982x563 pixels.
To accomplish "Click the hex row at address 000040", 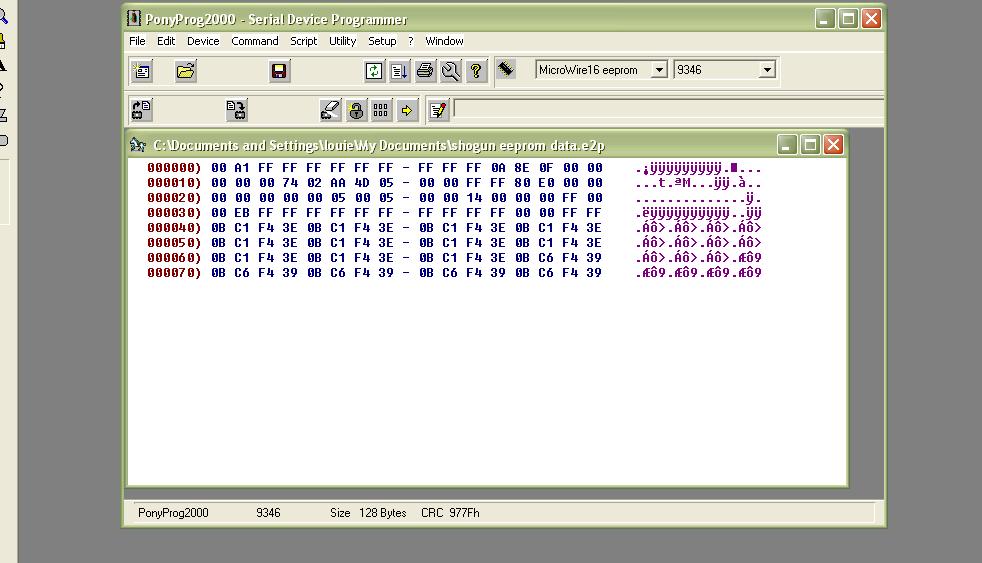I will 454,228.
